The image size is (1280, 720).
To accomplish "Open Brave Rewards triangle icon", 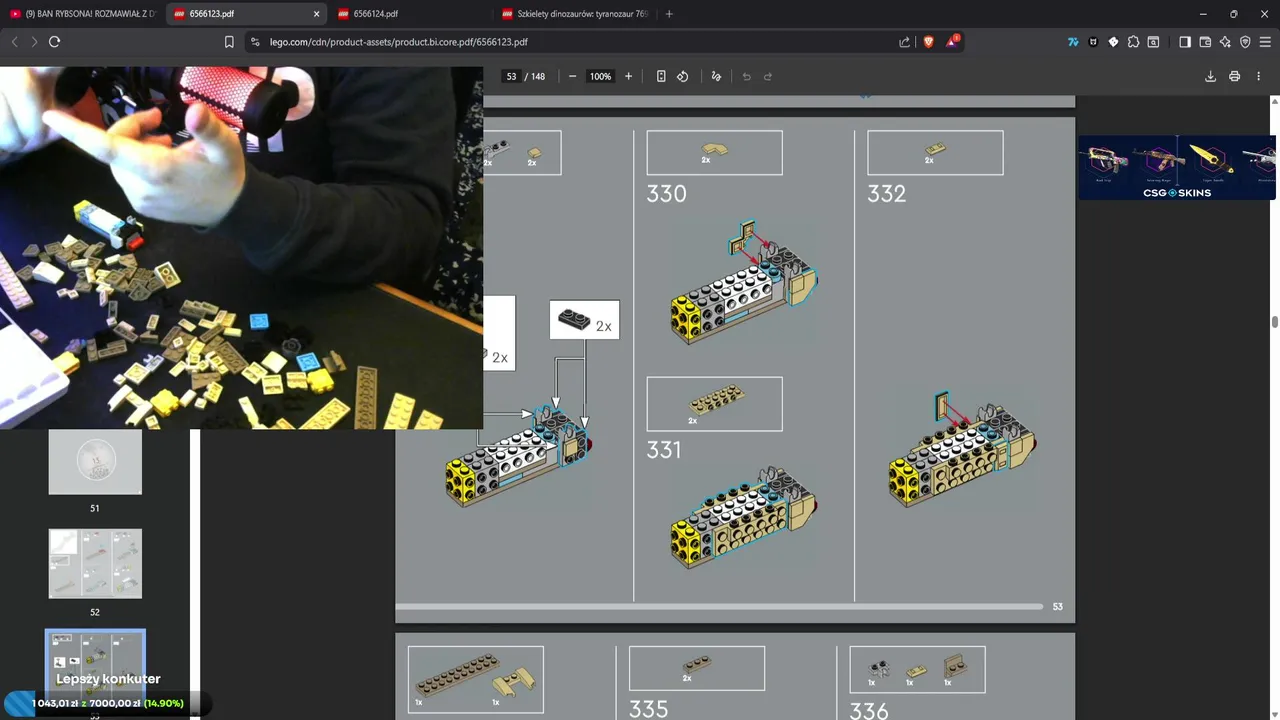I will (x=954, y=42).
